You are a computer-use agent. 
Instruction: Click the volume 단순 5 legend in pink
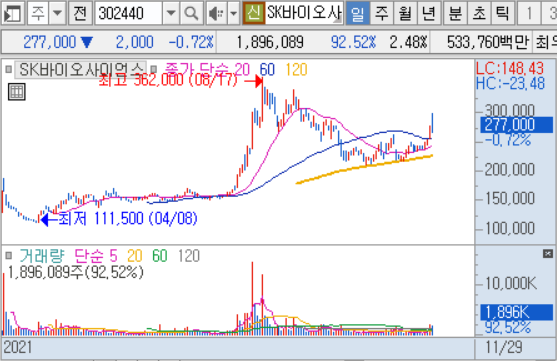click(96, 256)
